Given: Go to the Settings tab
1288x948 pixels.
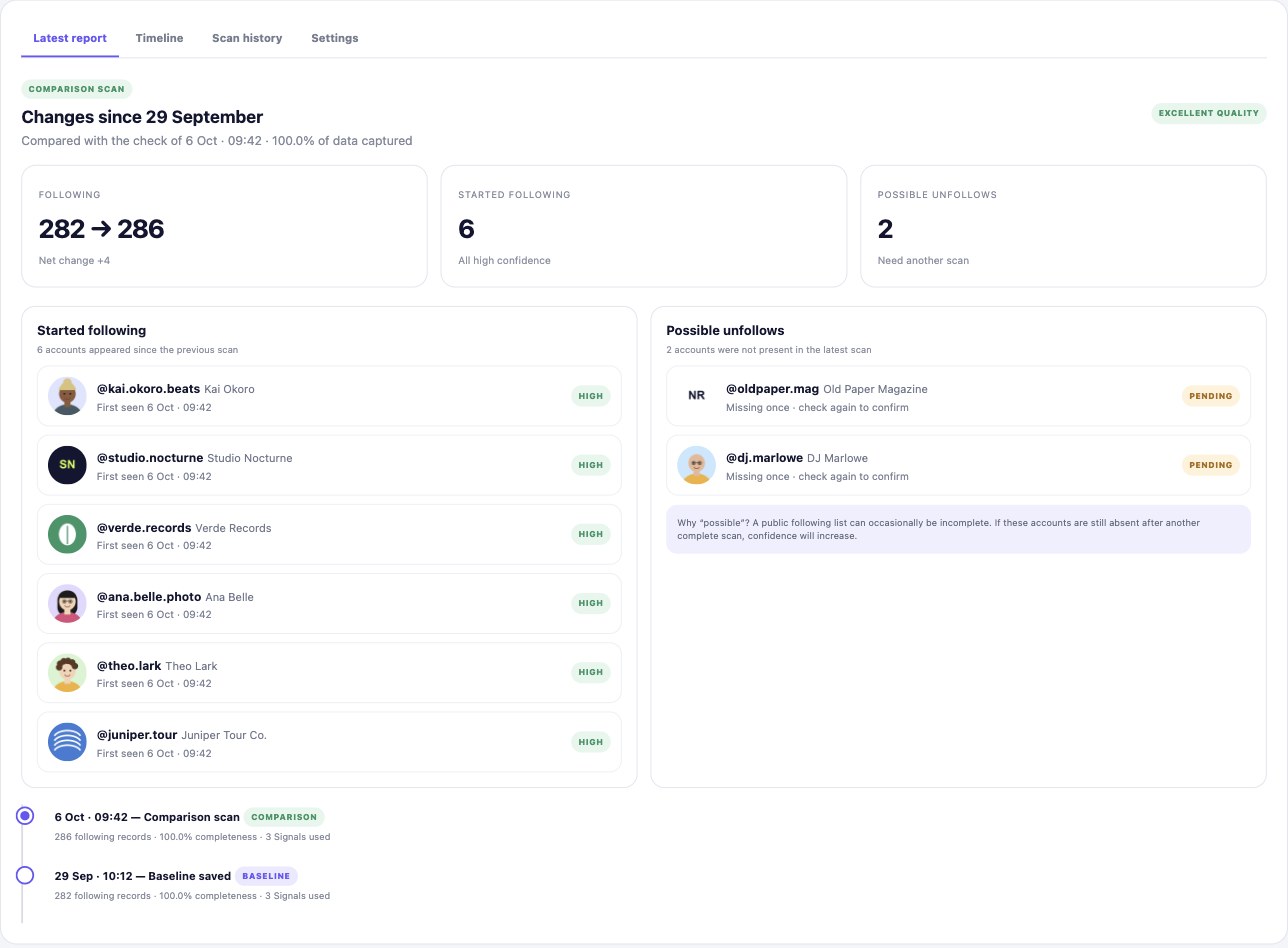Looking at the screenshot, I should [334, 38].
